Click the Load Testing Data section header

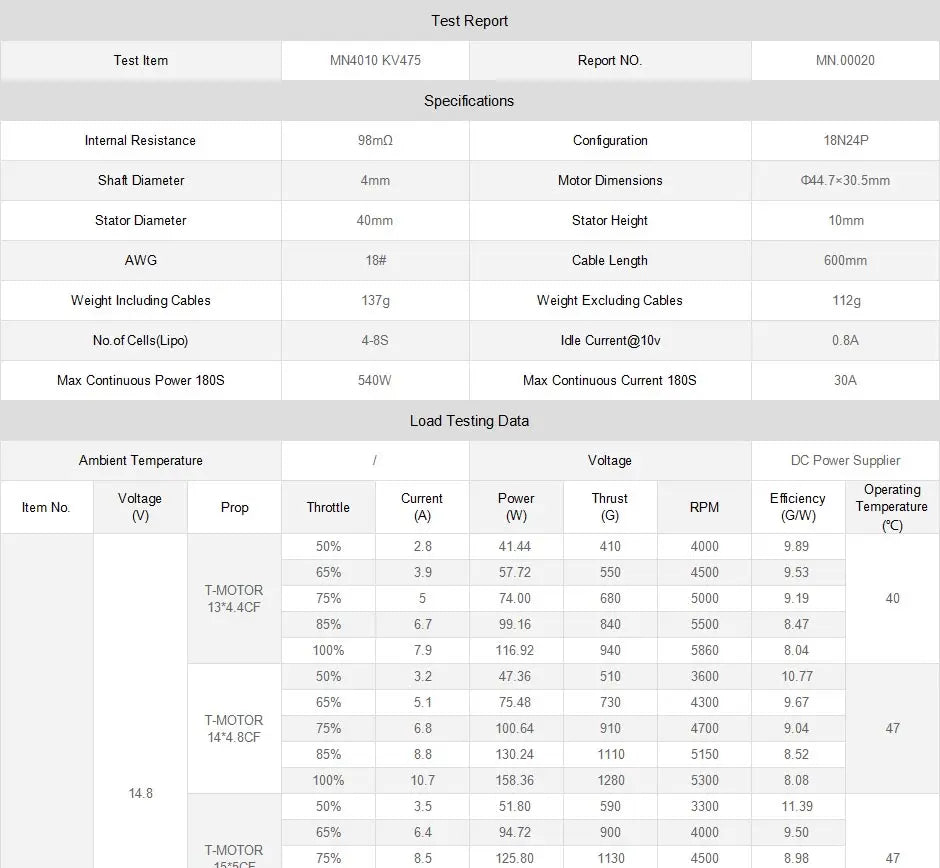pyautogui.click(x=469, y=421)
